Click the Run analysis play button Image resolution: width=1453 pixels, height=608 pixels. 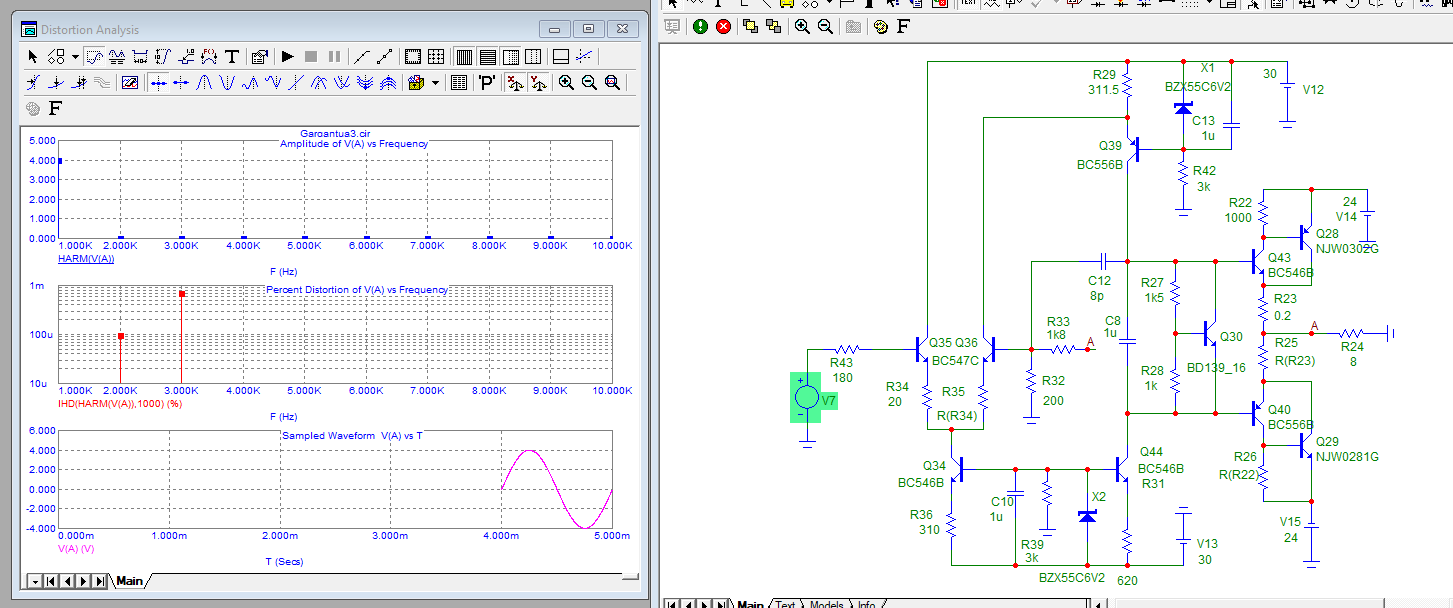pyautogui.click(x=287, y=57)
